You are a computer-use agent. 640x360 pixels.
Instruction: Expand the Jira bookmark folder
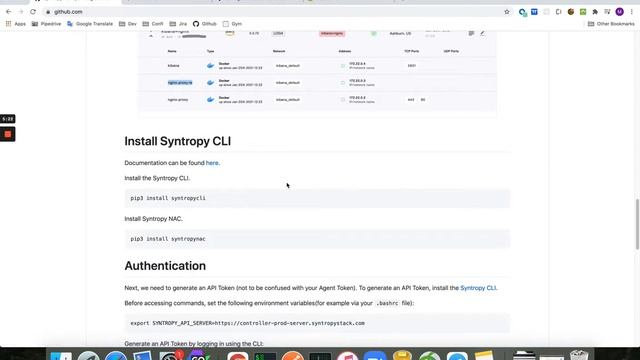click(x=178, y=24)
